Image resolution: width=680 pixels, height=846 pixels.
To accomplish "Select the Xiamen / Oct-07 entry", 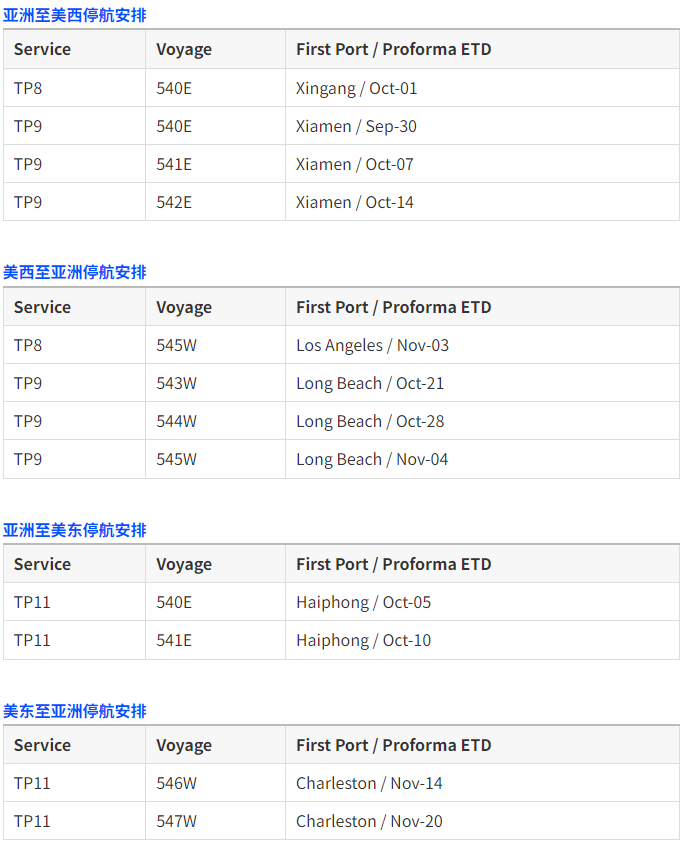I will 355,164.
